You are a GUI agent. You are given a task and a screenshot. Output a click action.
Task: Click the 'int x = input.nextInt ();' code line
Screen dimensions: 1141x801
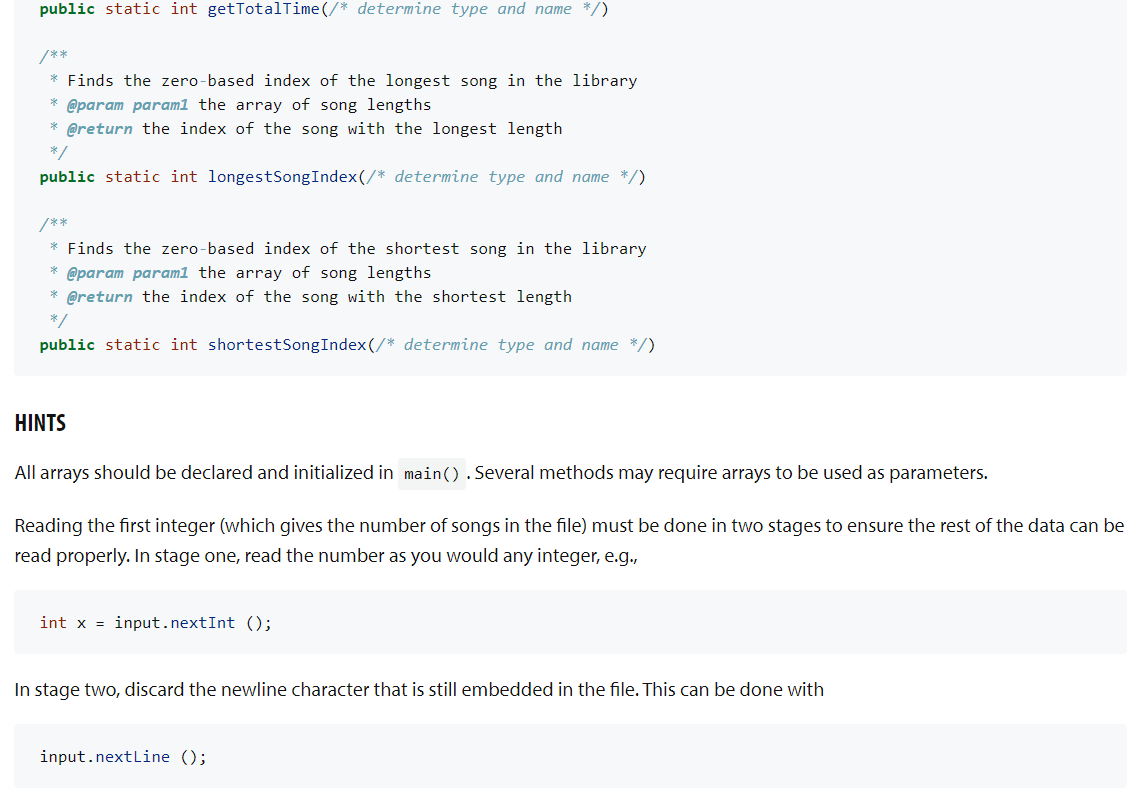[x=156, y=623]
